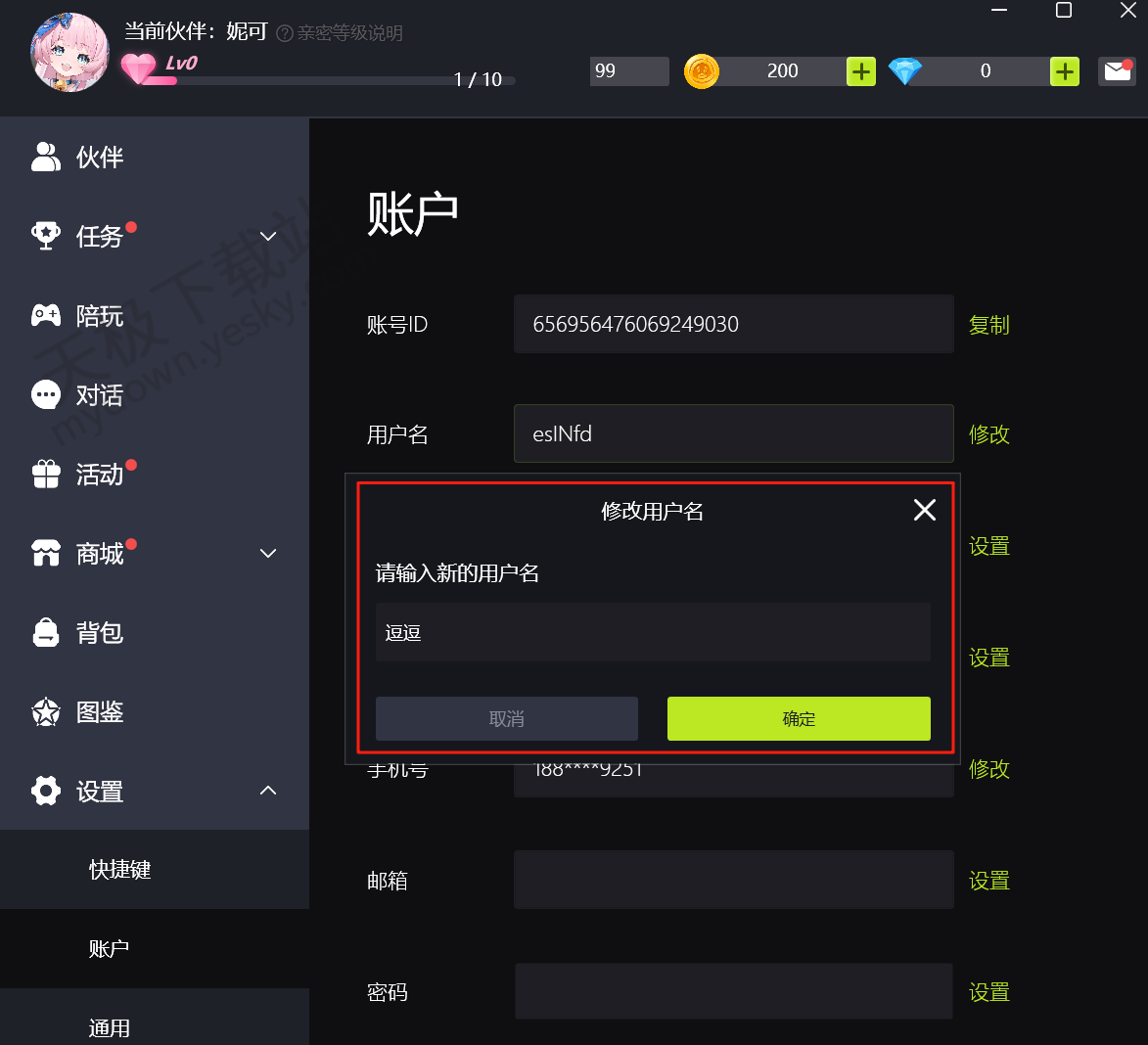Expand the 商城 menu chevron
The width and height of the screenshot is (1148, 1045).
pos(268,553)
